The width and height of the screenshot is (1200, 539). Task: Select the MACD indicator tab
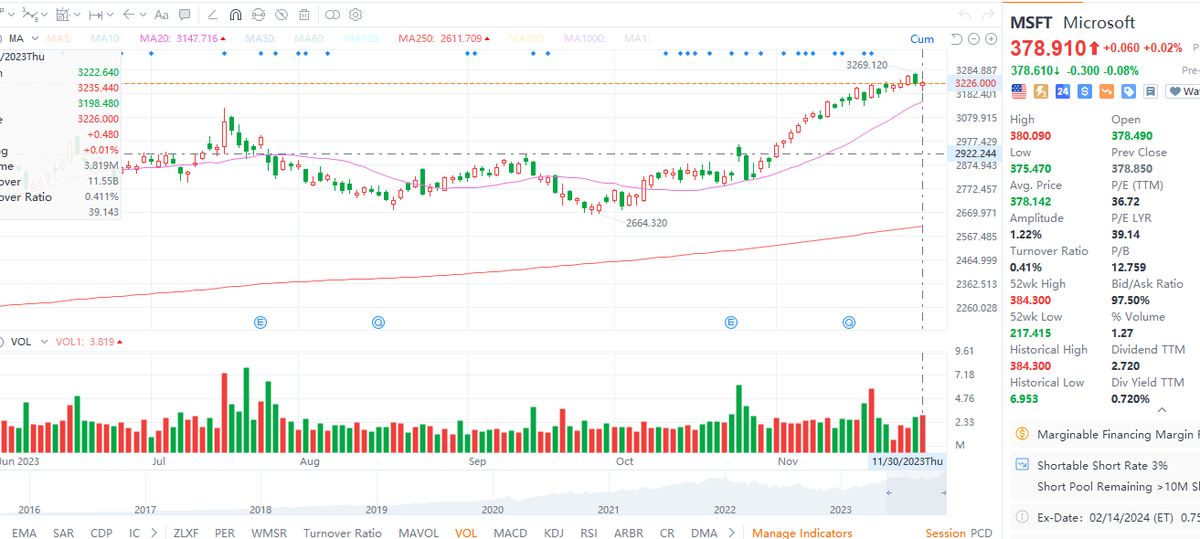point(510,533)
